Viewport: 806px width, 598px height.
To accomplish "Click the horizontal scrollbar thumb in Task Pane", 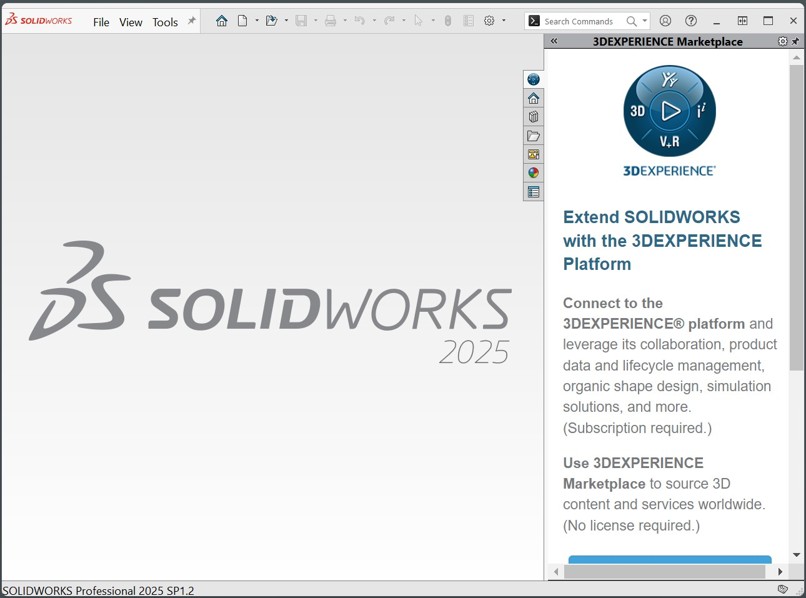I will coord(664,571).
